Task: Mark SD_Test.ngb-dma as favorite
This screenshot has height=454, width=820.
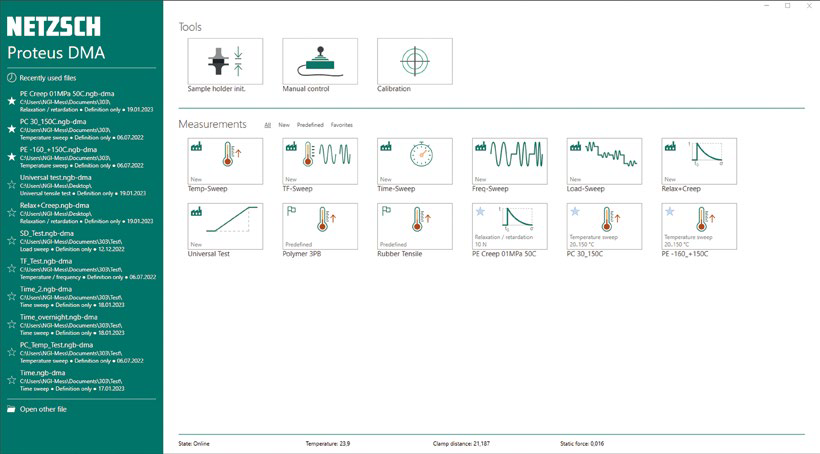Action: [12, 241]
